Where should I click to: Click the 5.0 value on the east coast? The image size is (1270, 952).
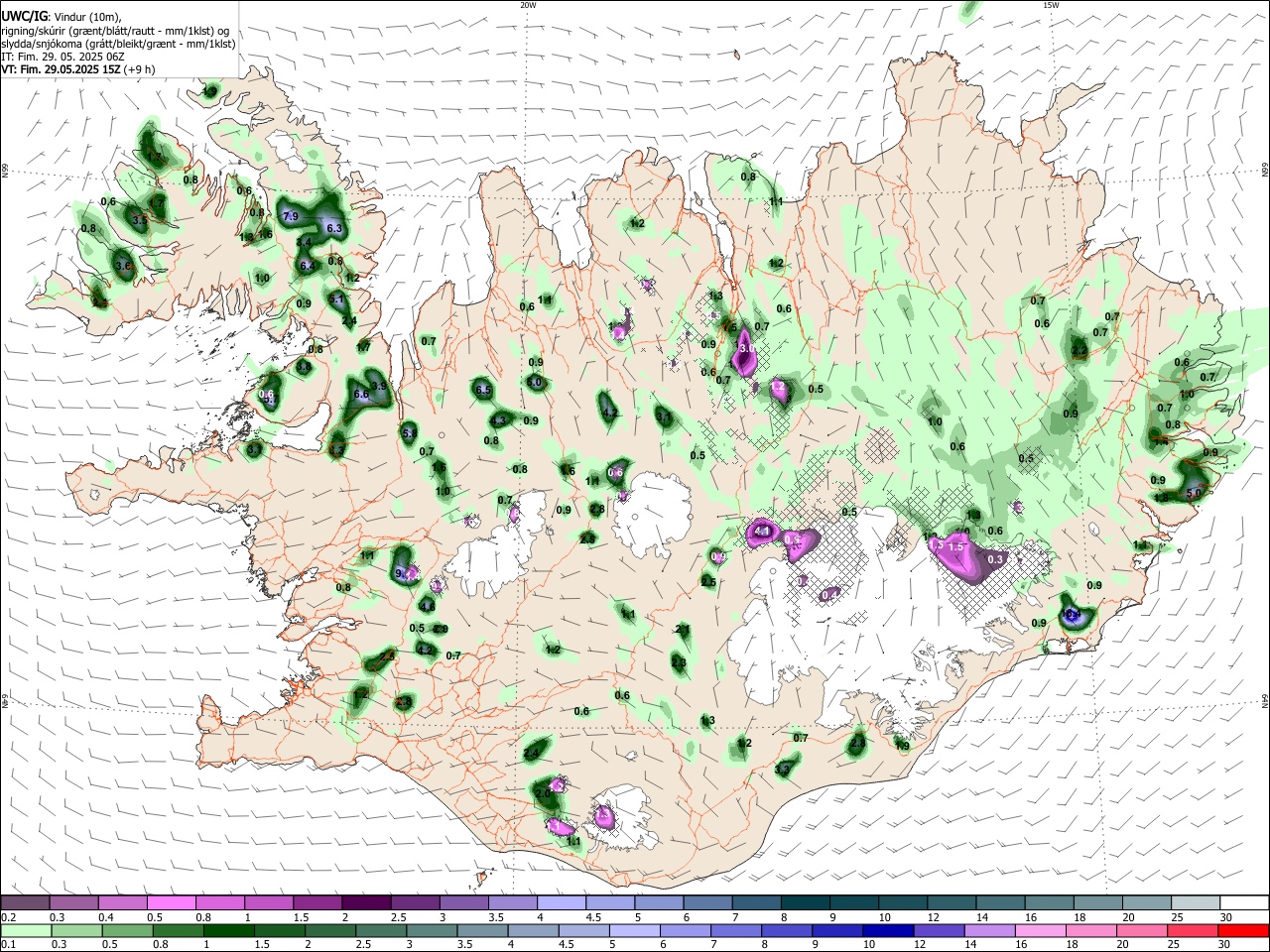click(x=1195, y=492)
